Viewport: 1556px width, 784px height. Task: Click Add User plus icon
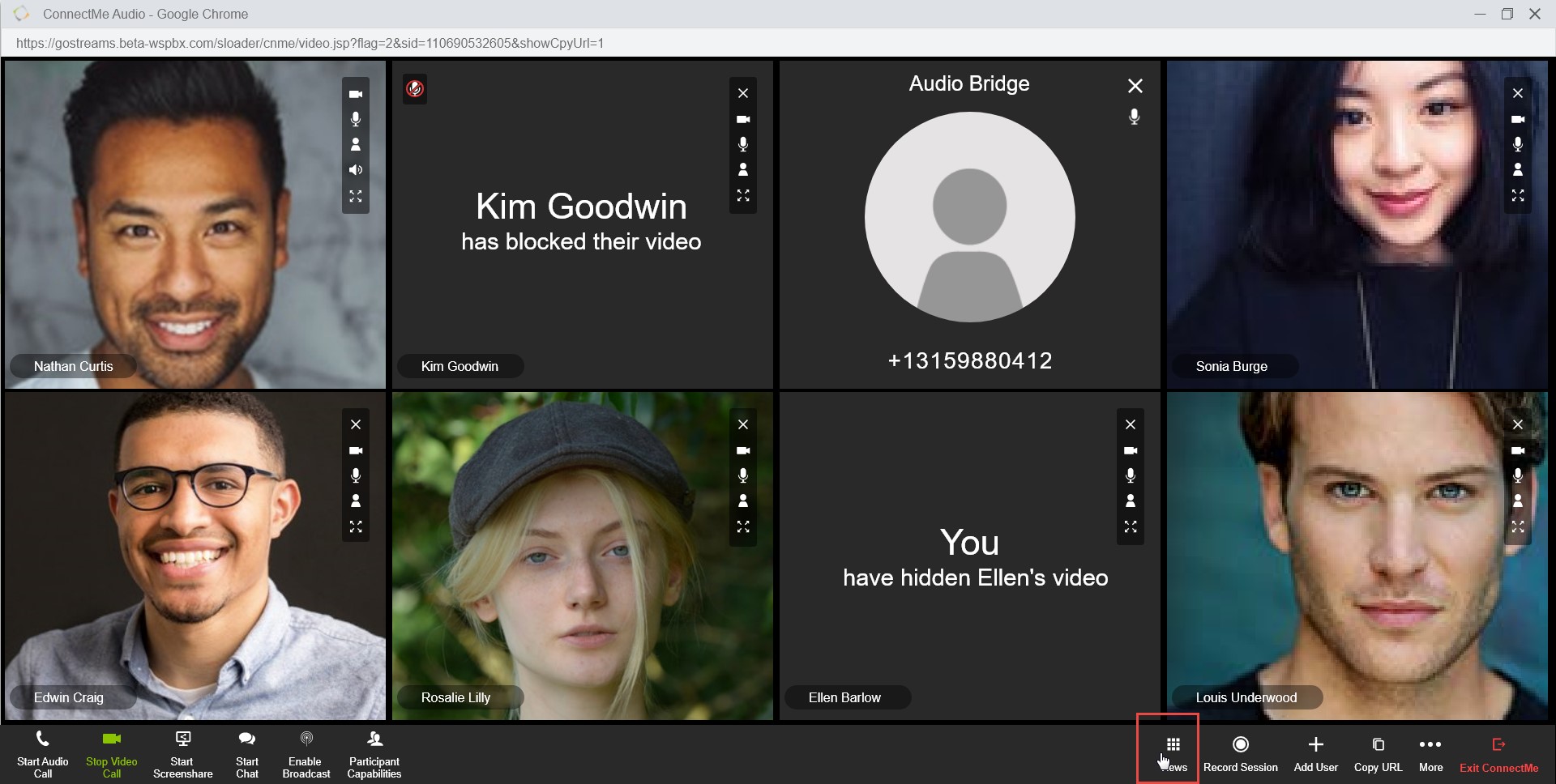pos(1315,744)
